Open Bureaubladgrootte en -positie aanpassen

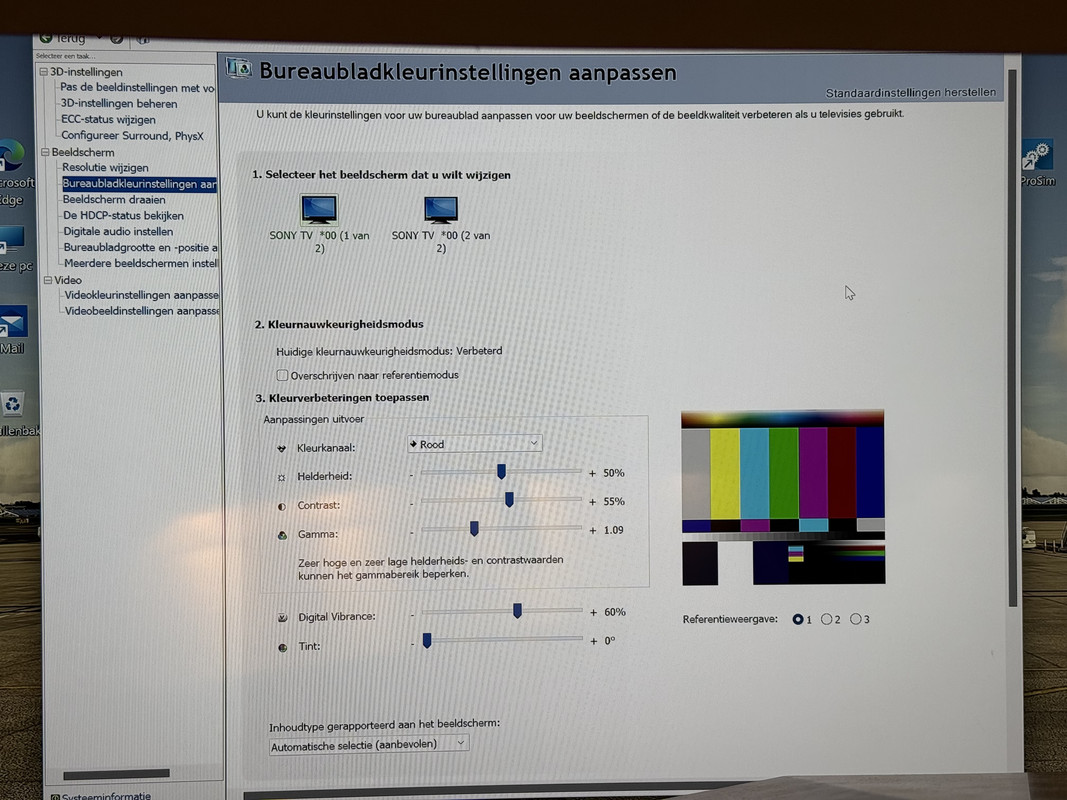141,247
